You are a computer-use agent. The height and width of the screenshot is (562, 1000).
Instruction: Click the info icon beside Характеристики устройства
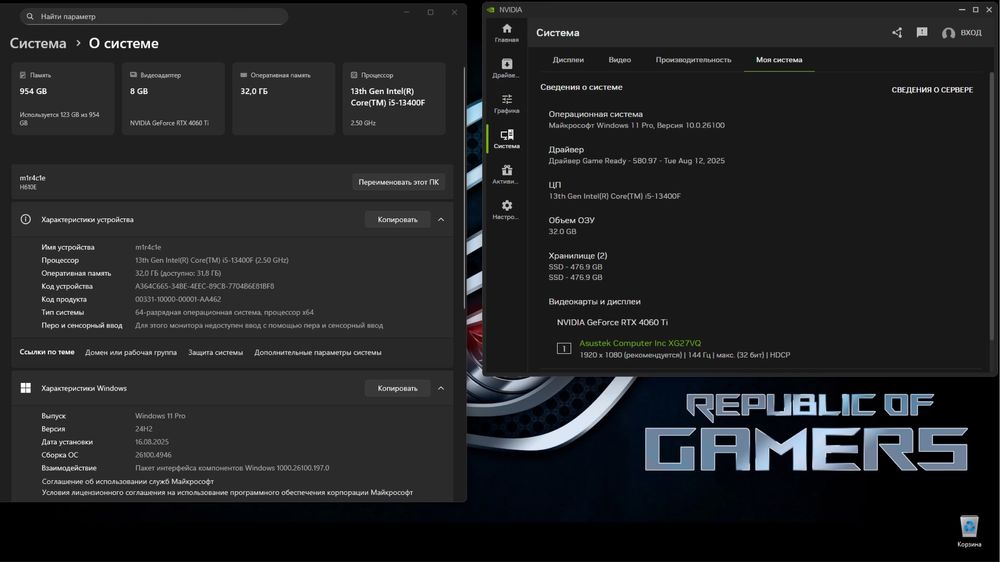pyautogui.click(x=26, y=219)
